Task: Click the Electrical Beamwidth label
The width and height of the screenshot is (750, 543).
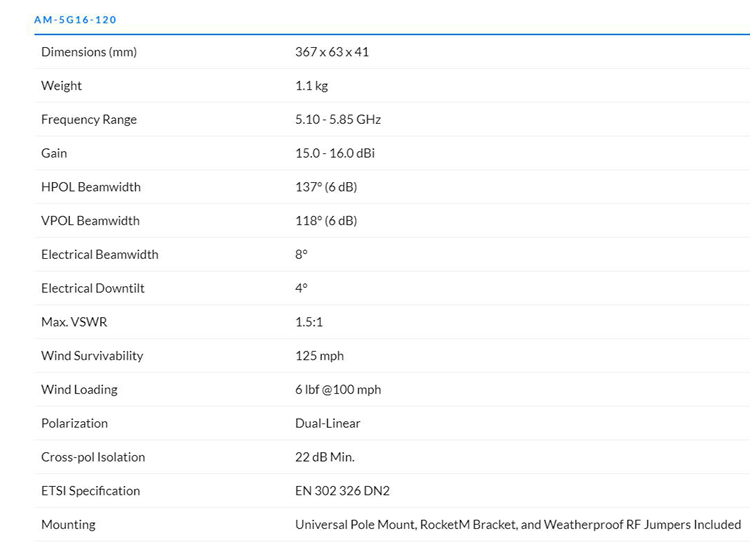Action: coord(100,255)
